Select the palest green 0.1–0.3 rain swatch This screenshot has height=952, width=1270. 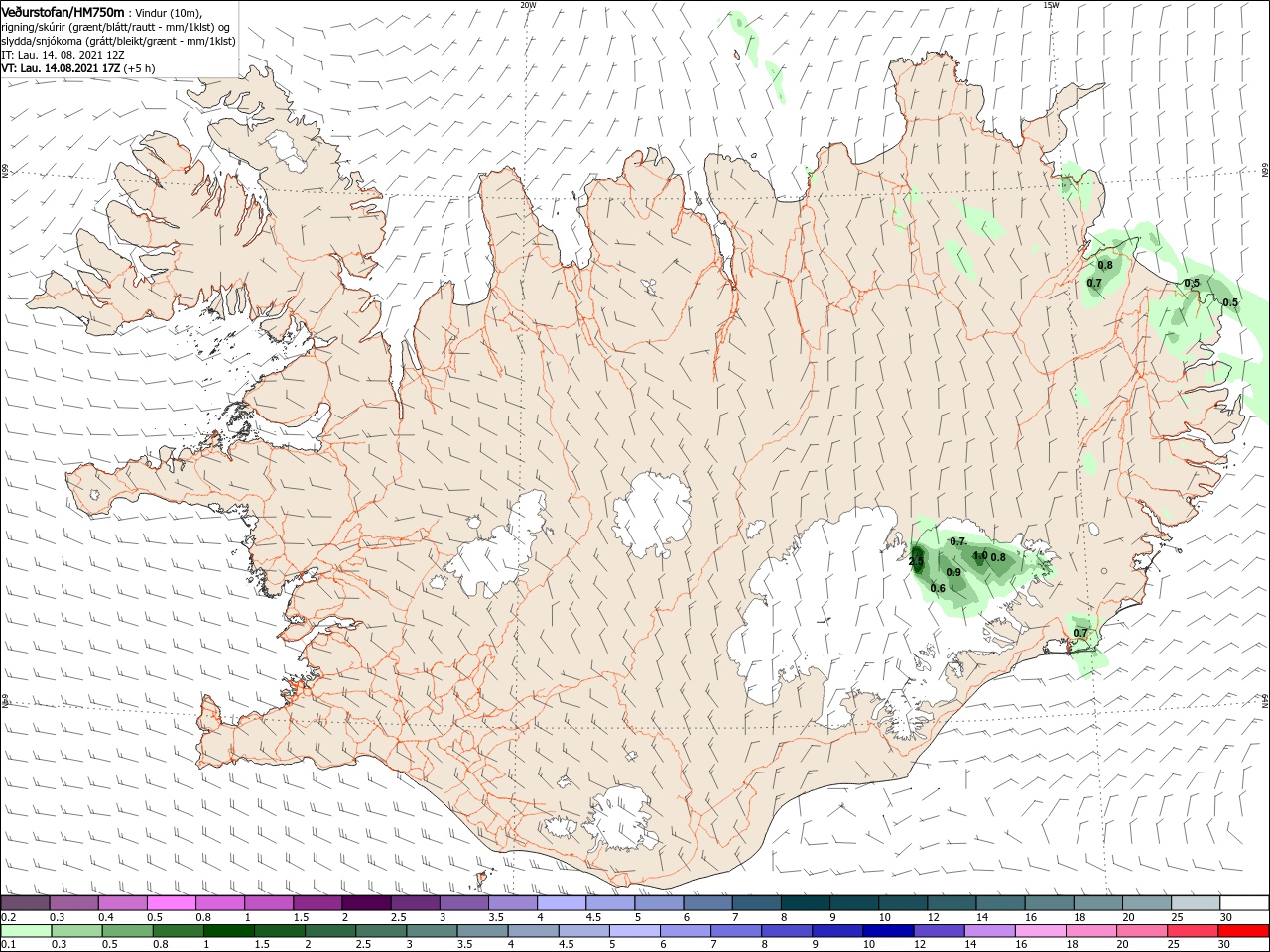point(26,931)
